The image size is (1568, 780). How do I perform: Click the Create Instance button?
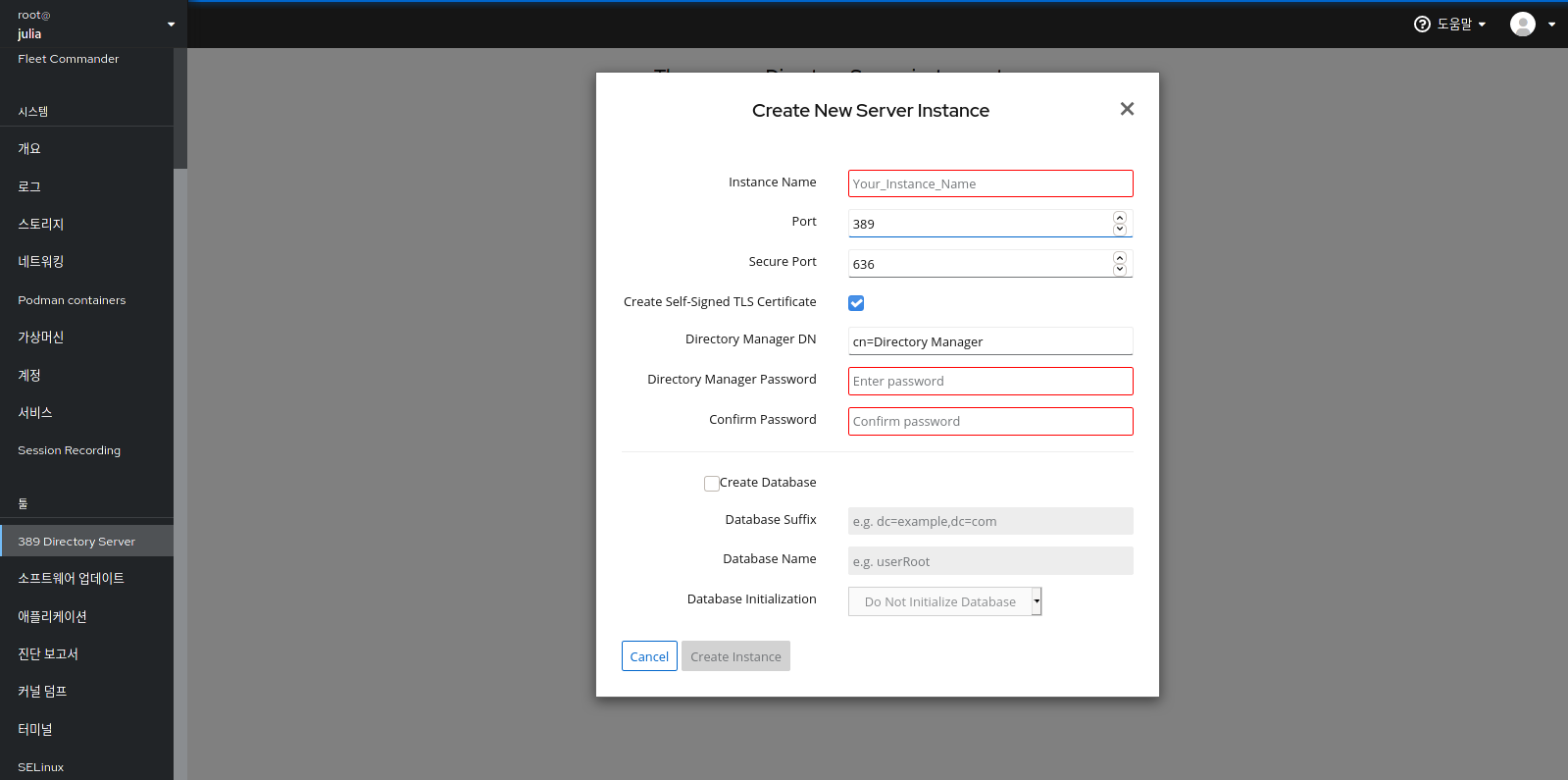[735, 656]
